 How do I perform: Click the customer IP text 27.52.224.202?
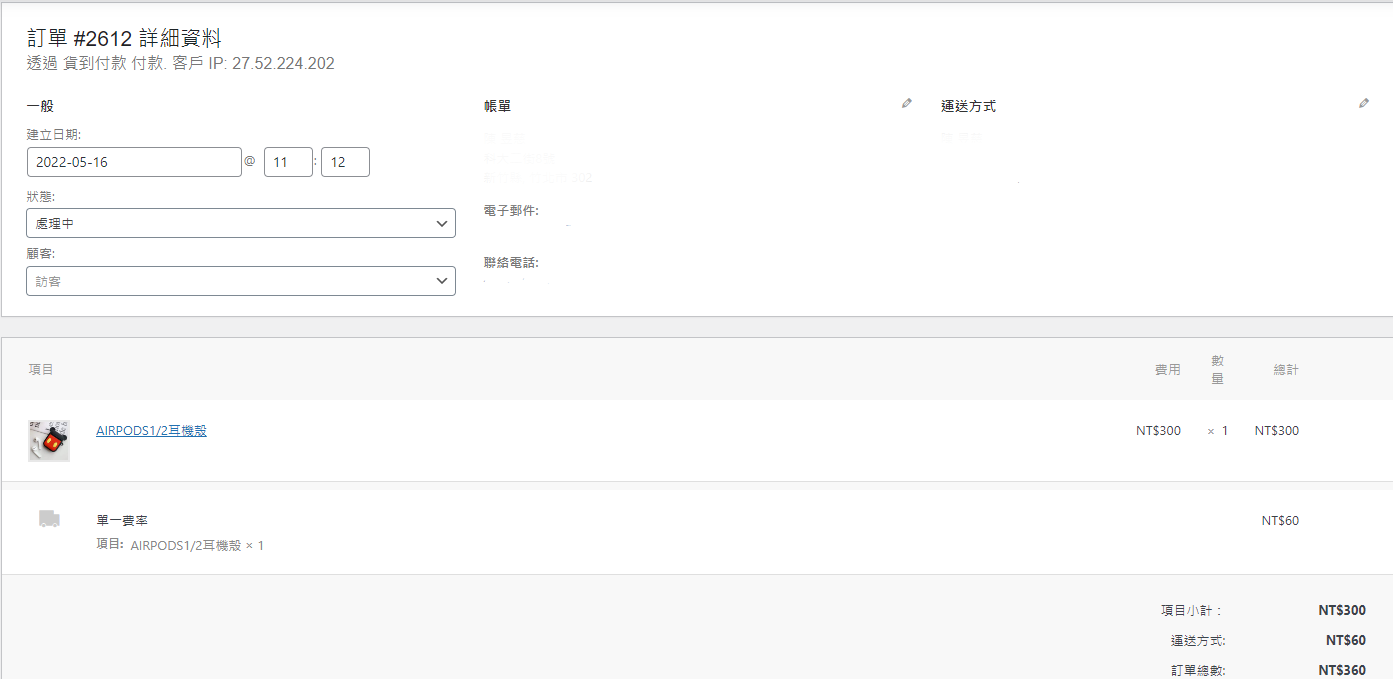[283, 64]
